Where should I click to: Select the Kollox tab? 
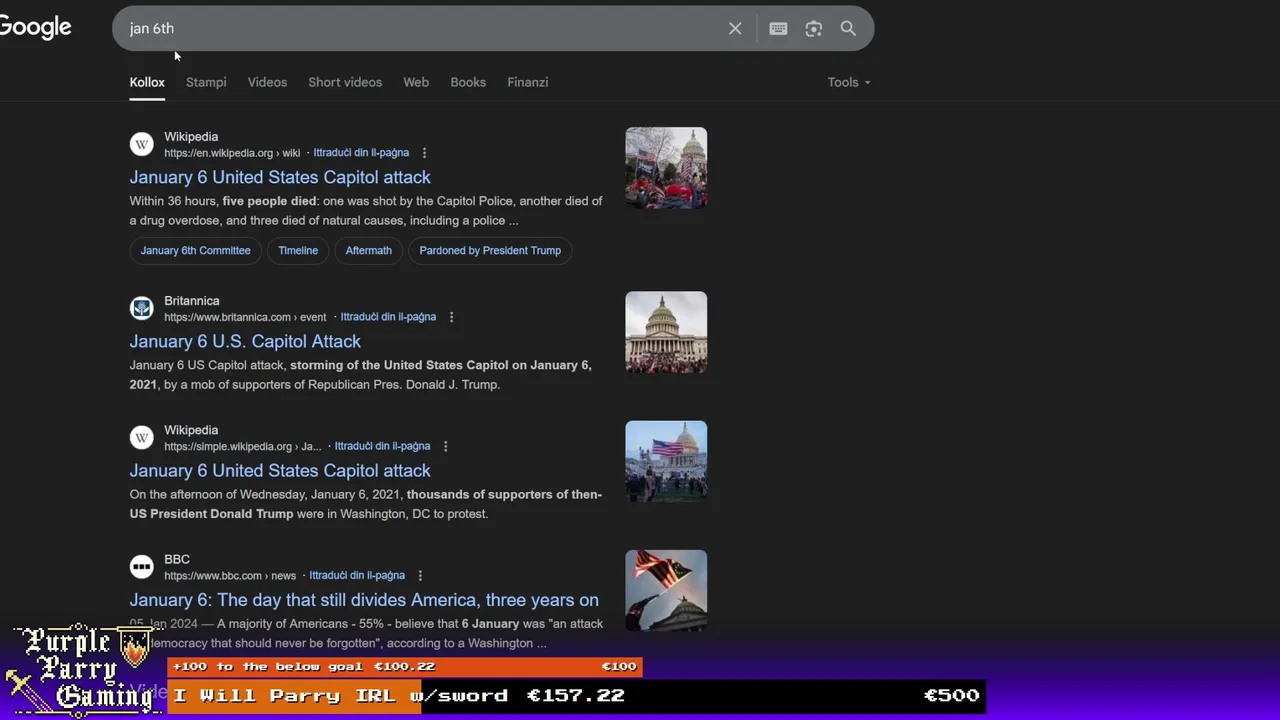(x=147, y=82)
